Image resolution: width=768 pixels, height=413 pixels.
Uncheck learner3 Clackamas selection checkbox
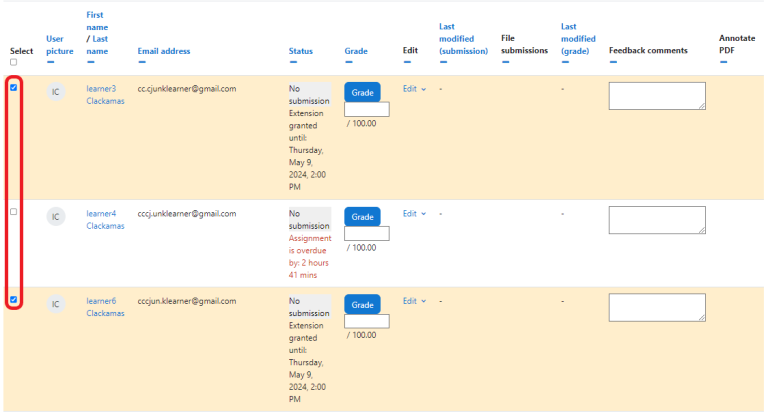pos(14,88)
